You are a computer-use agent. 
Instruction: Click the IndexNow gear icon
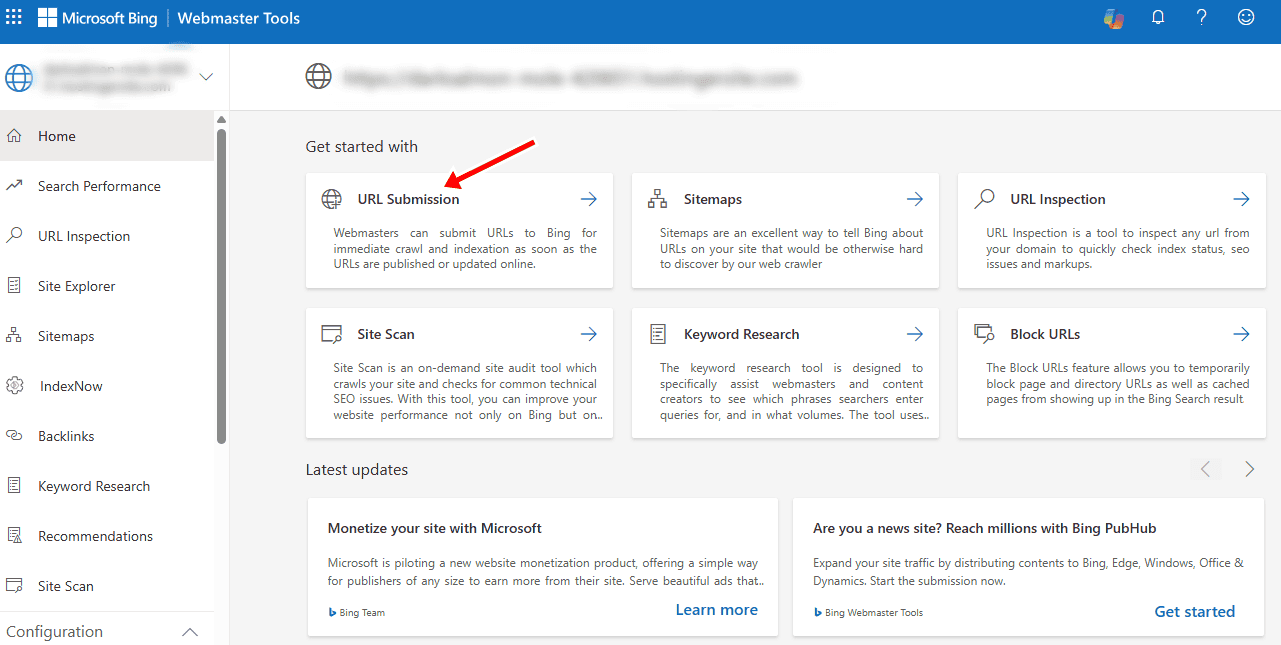click(14, 386)
